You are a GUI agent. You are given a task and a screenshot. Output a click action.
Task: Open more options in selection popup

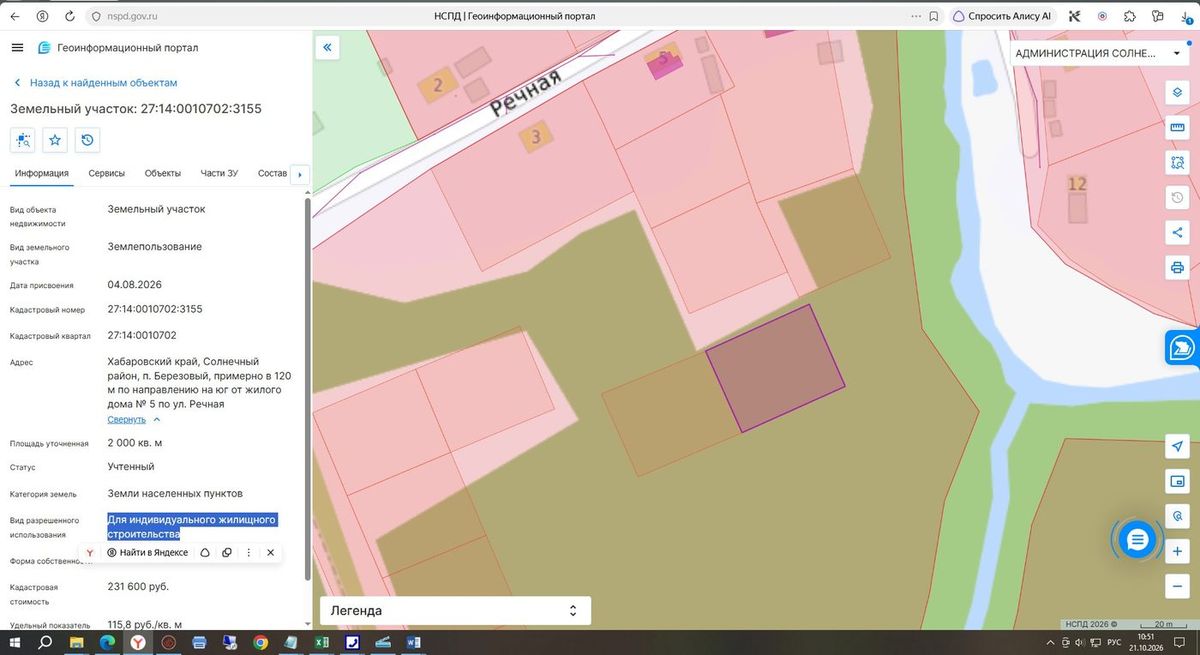pos(248,552)
